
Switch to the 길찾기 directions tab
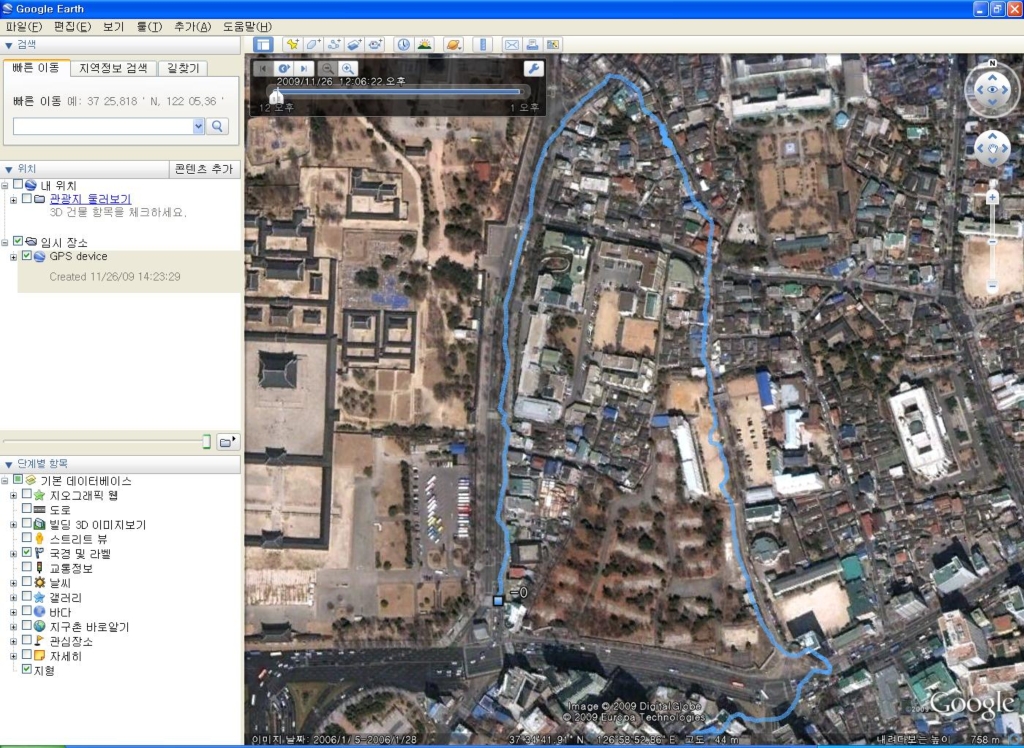(183, 68)
